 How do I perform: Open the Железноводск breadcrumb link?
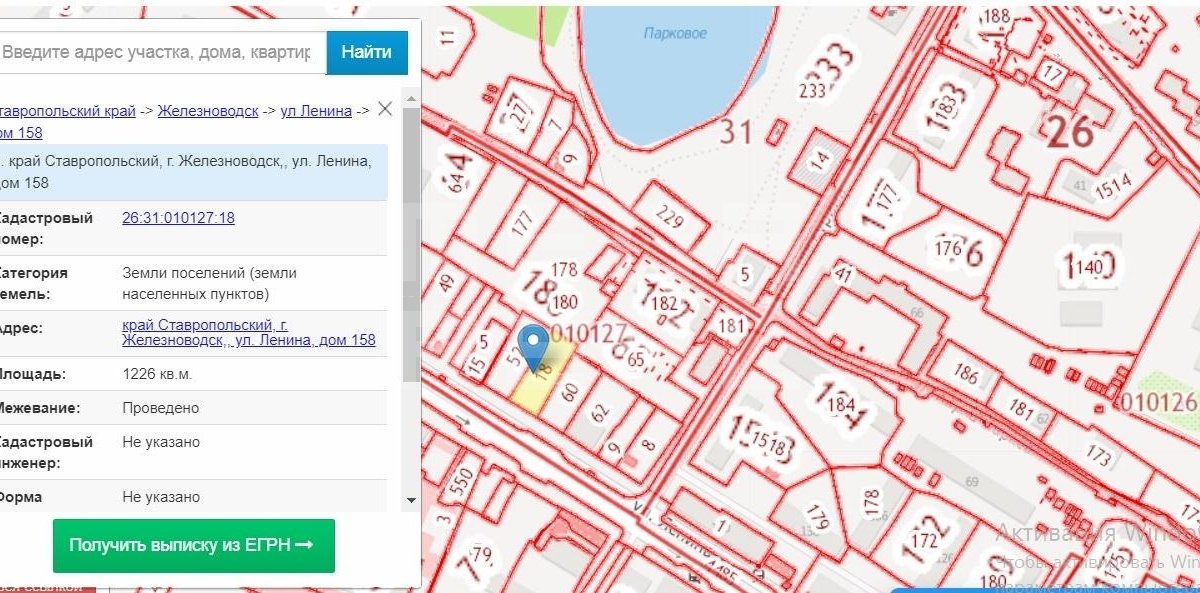(208, 111)
